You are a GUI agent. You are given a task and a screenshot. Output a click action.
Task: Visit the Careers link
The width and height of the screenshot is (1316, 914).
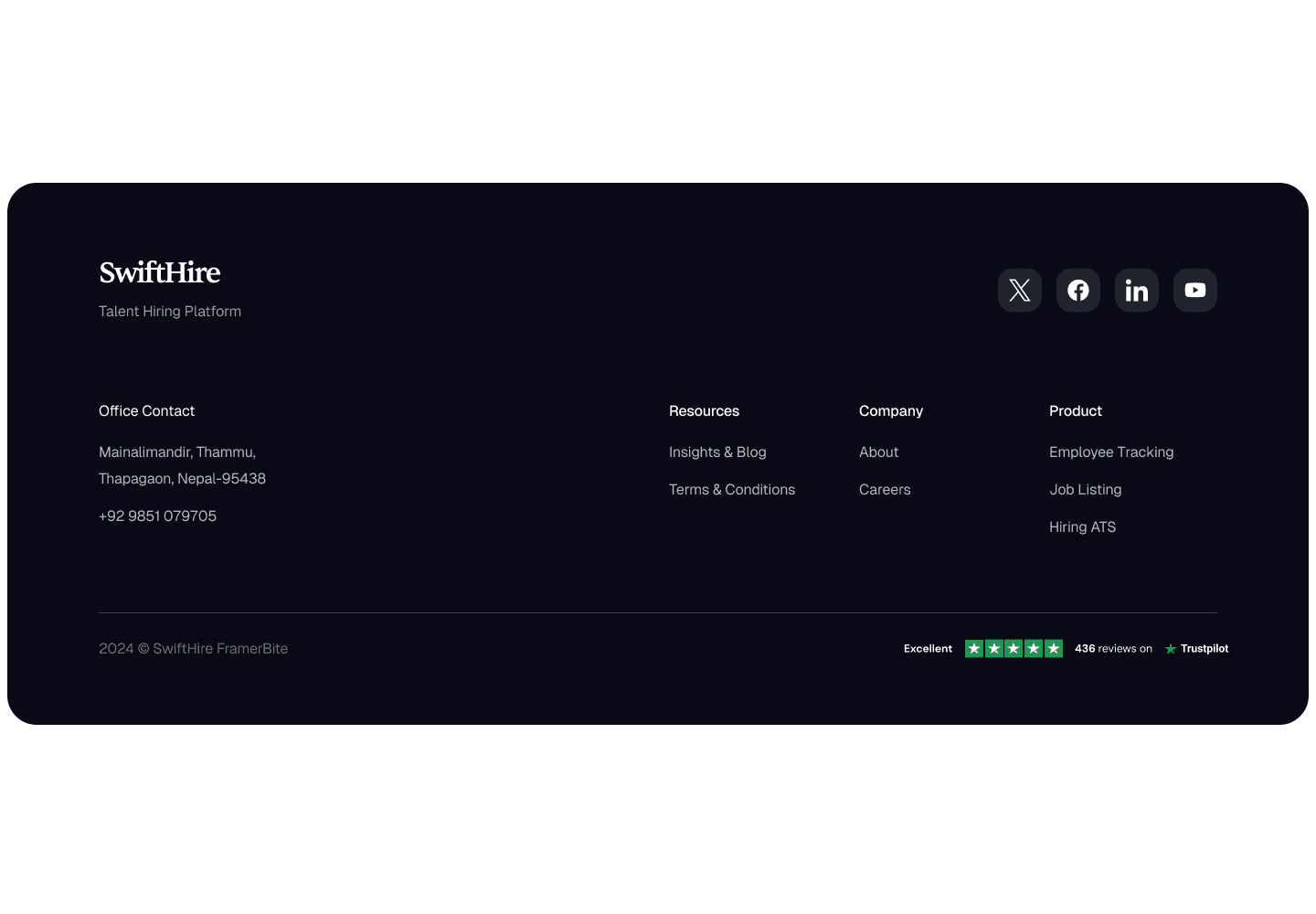click(885, 489)
